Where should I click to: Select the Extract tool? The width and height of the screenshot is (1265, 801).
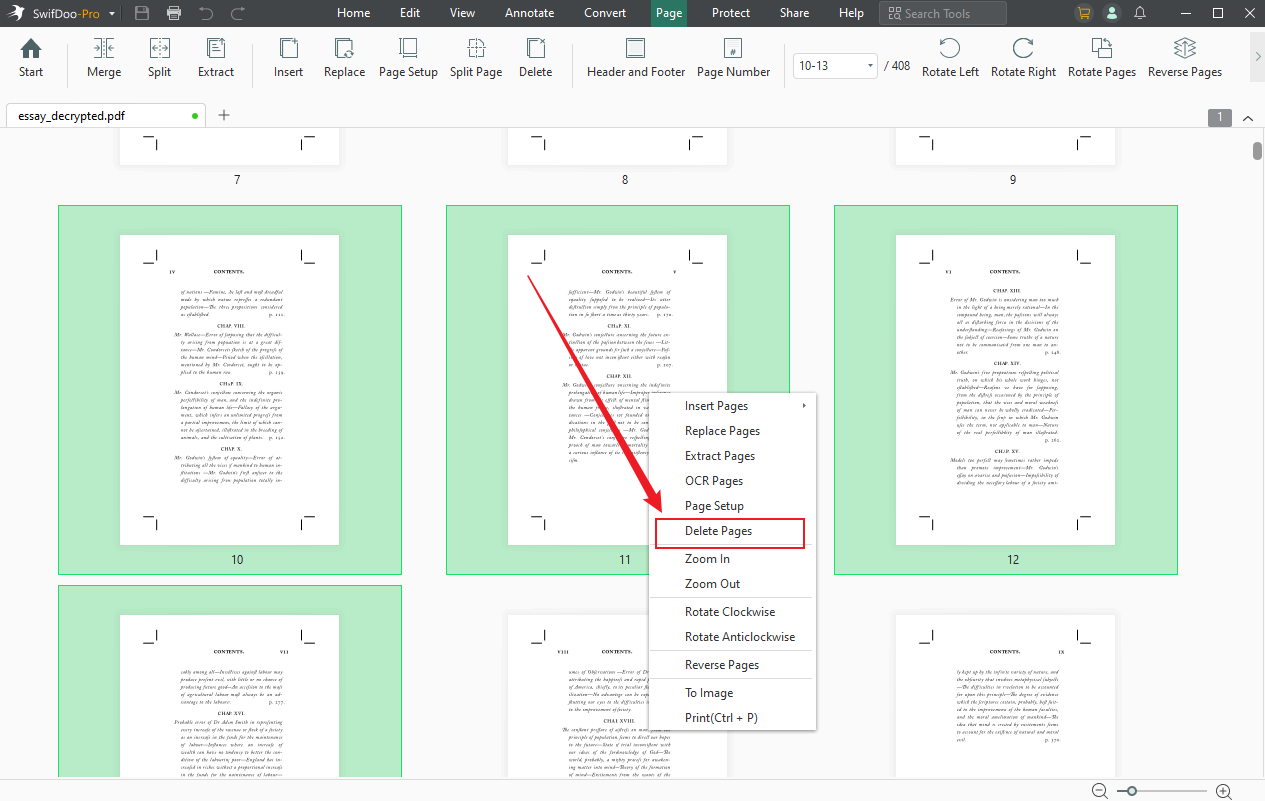(x=215, y=58)
